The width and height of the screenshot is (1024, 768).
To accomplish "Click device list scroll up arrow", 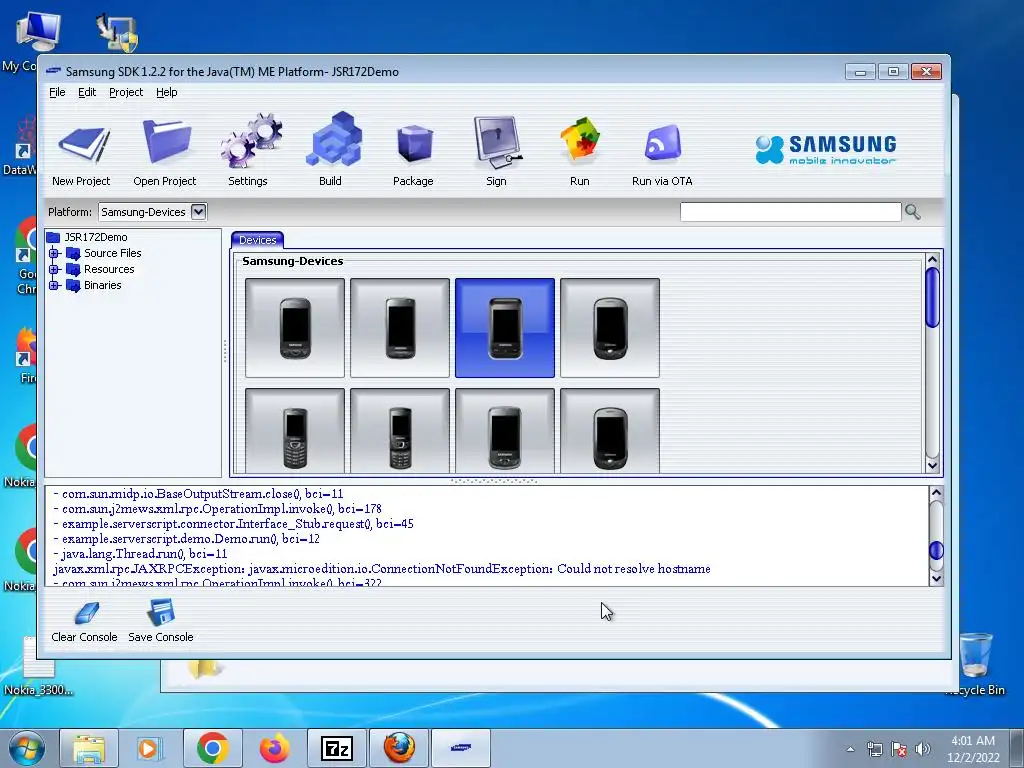I will click(x=933, y=260).
